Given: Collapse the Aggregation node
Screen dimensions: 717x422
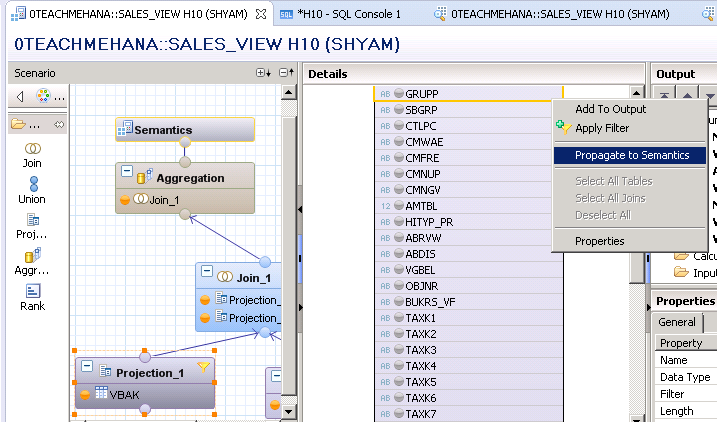Looking at the screenshot, I should pos(127,173).
